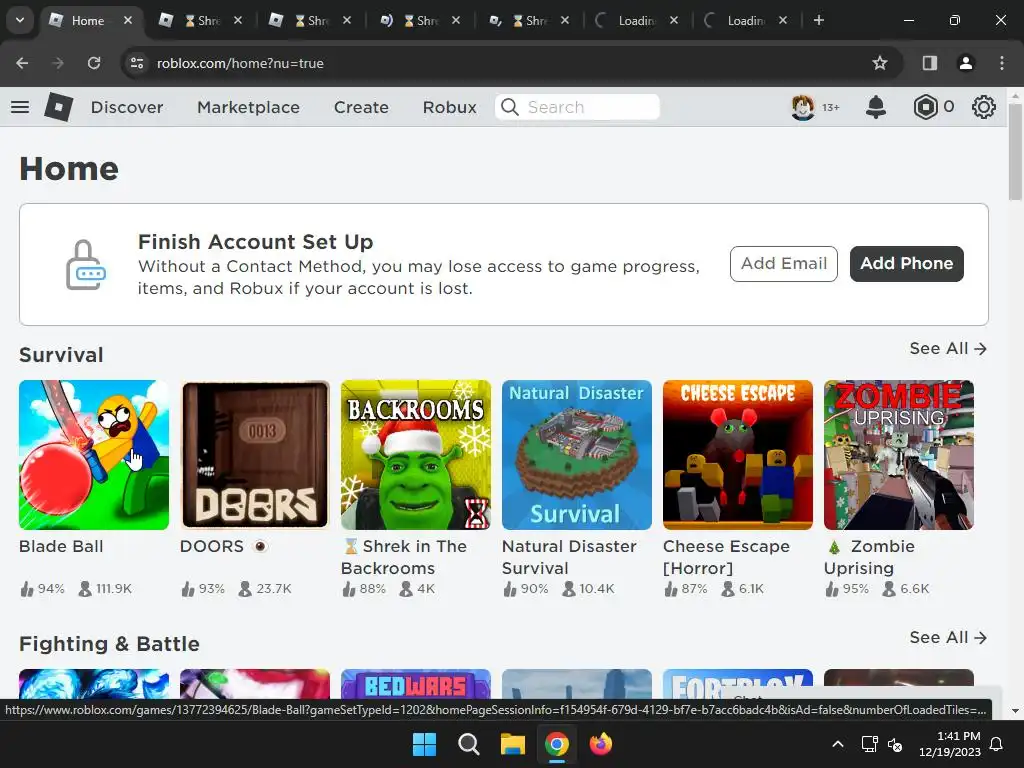The width and height of the screenshot is (1024, 768).
Task: Show hidden icons in system tray
Action: point(838,744)
